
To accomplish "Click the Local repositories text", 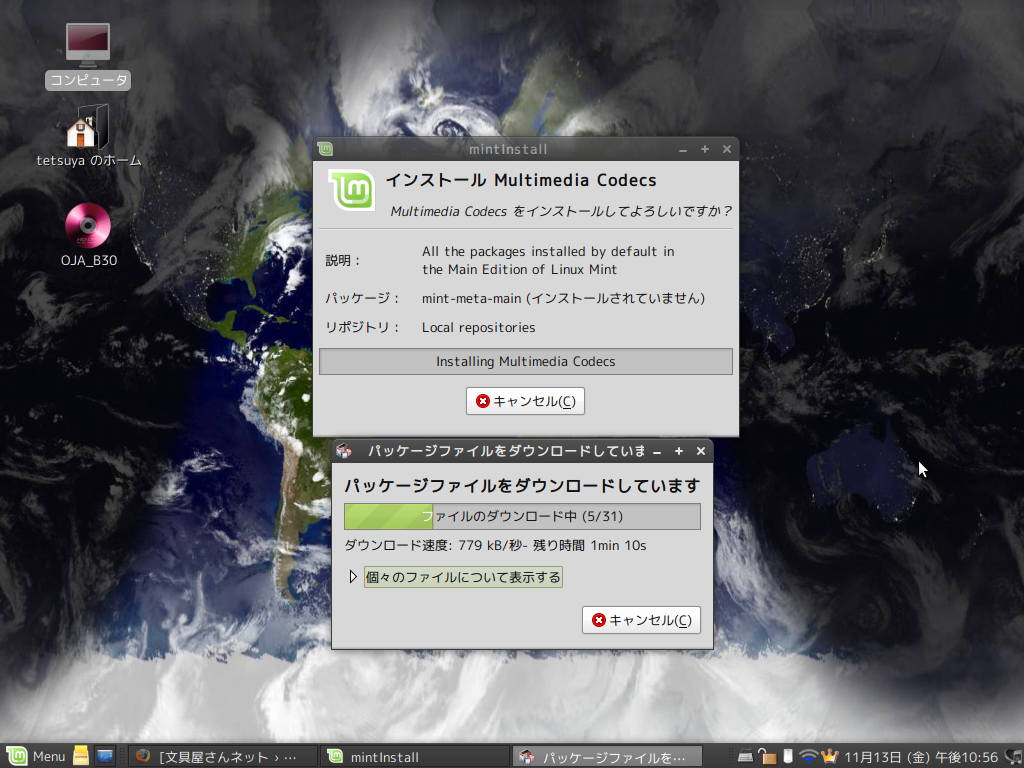I will [x=479, y=327].
